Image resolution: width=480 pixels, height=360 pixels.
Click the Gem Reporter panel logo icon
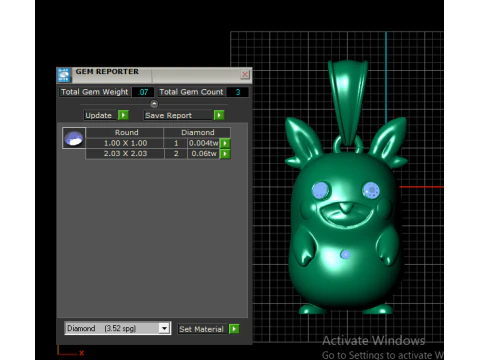(x=64, y=75)
